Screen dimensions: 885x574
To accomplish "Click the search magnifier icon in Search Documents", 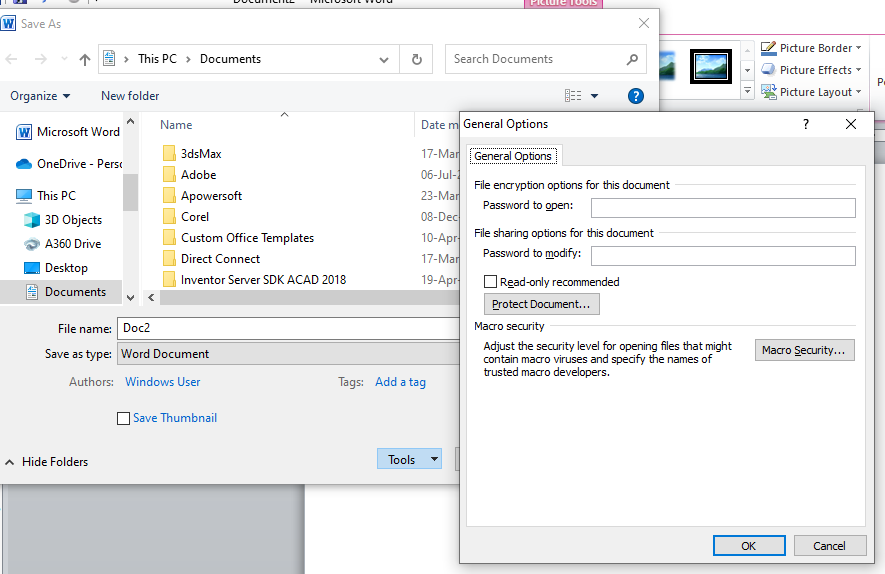I will coord(632,59).
